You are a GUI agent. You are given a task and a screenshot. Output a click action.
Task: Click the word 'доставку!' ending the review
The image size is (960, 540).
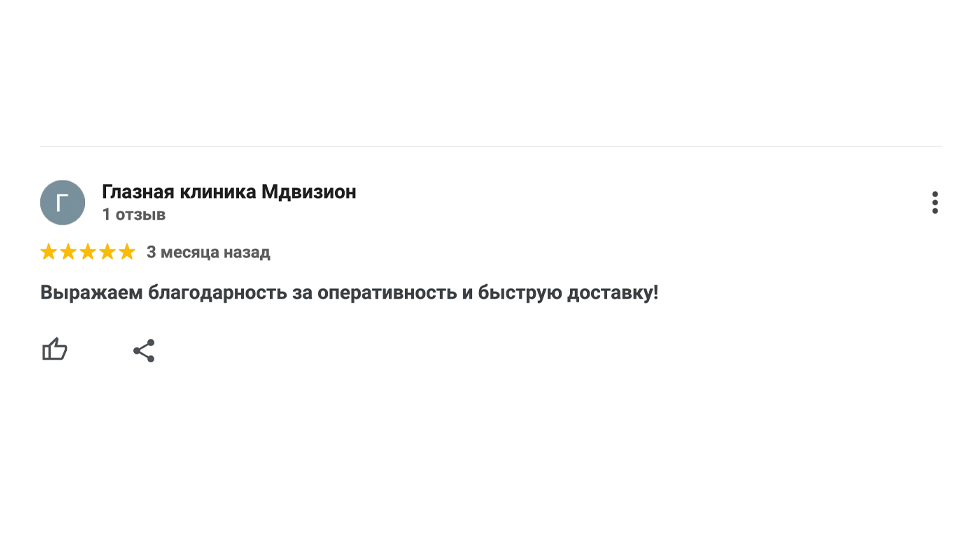613,293
